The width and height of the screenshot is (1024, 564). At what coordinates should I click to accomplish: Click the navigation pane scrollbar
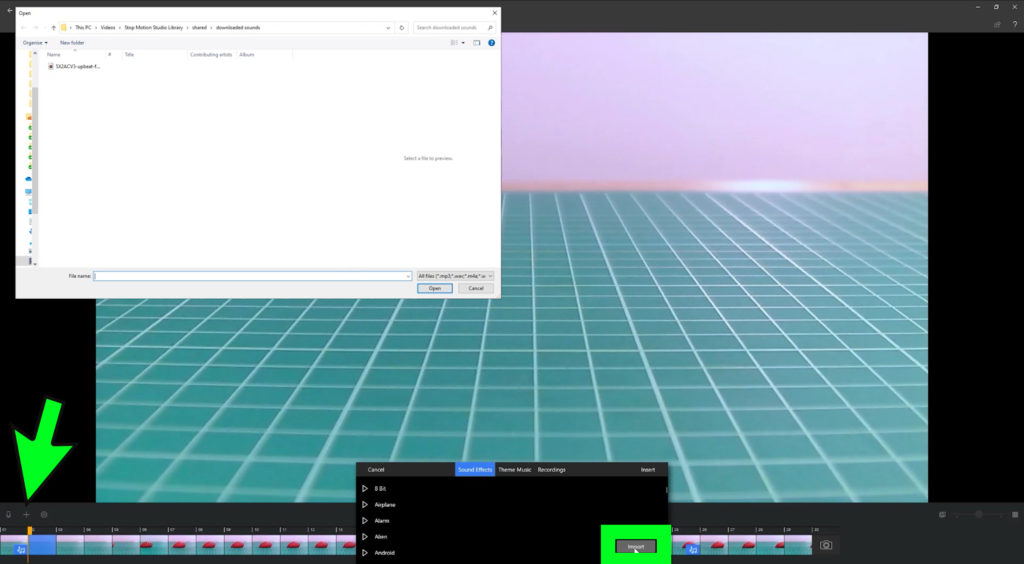coord(35,150)
